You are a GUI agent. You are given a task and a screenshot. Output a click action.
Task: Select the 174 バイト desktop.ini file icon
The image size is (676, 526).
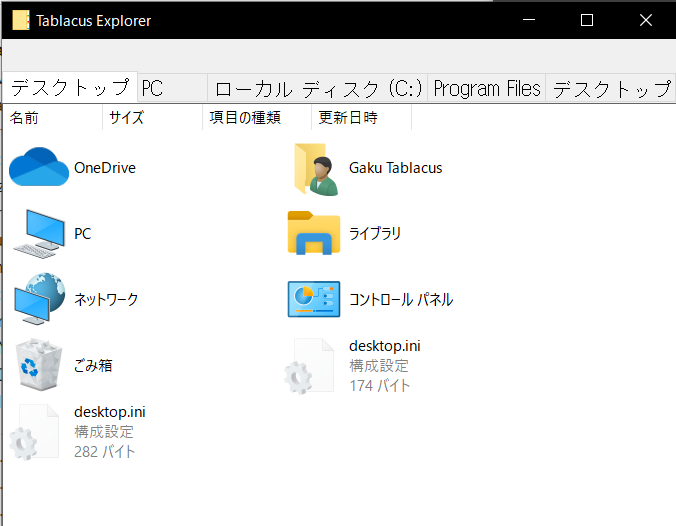point(309,366)
